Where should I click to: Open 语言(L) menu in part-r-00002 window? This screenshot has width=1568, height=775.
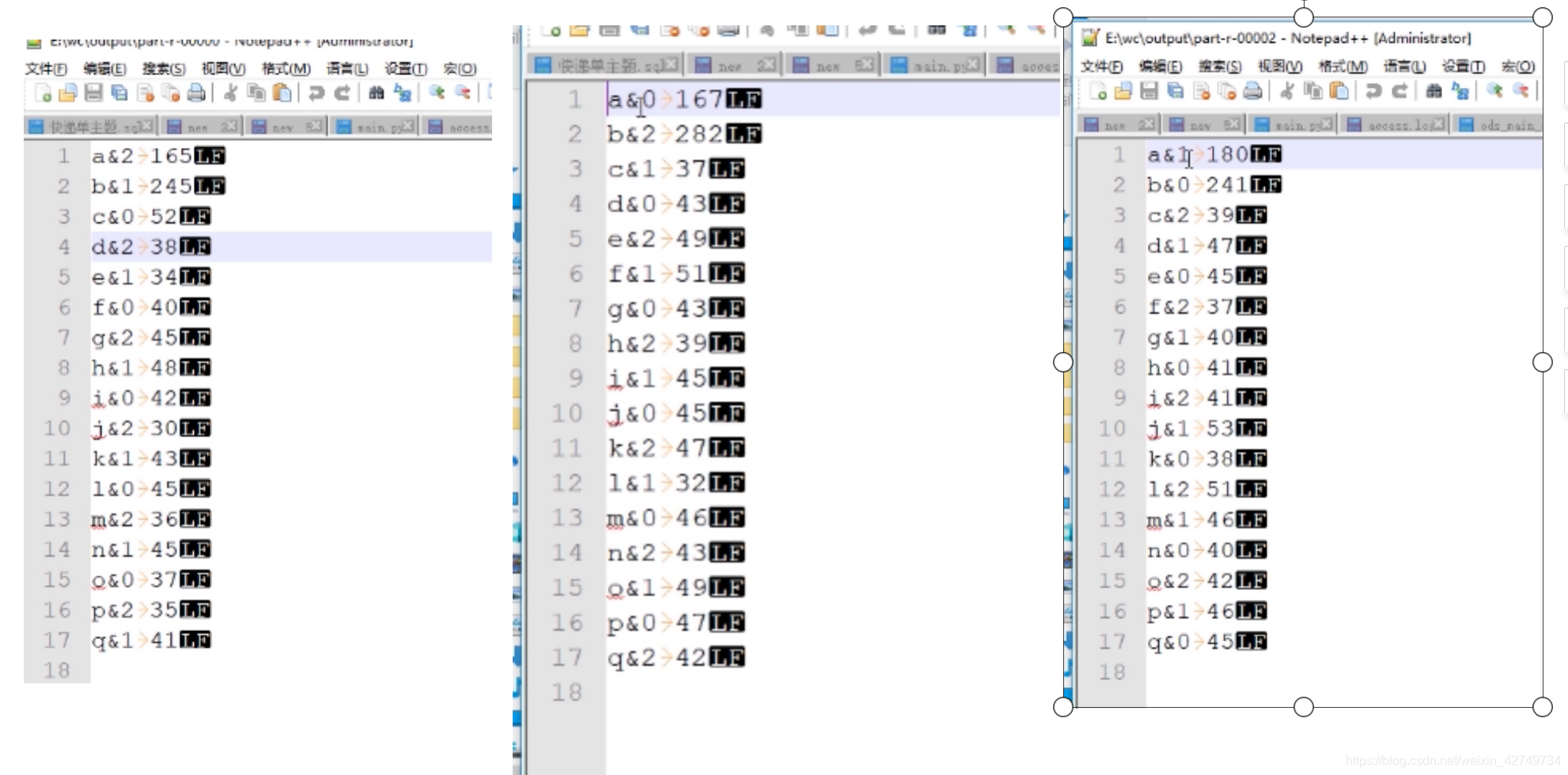point(1404,66)
